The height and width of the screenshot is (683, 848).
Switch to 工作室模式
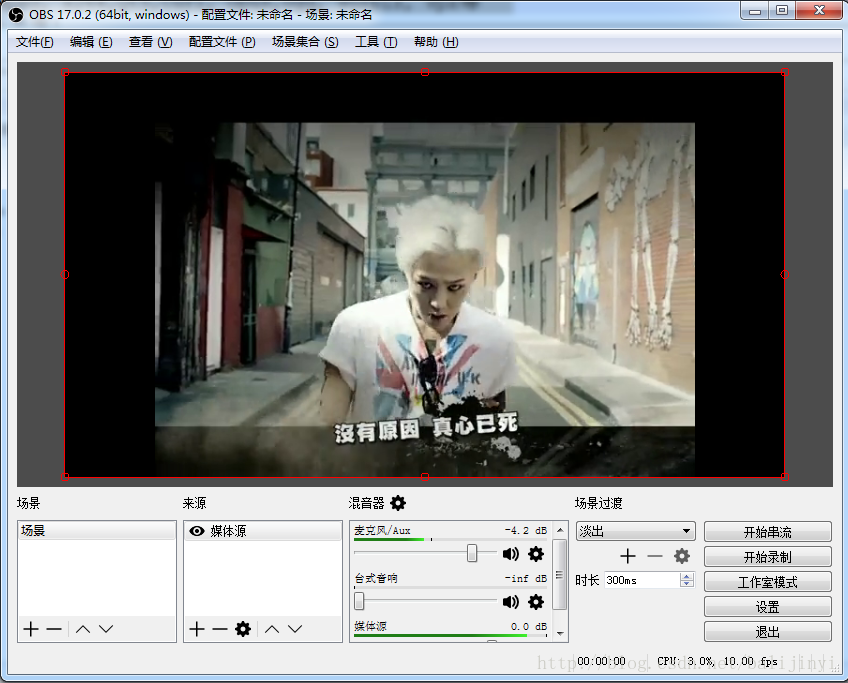767,582
